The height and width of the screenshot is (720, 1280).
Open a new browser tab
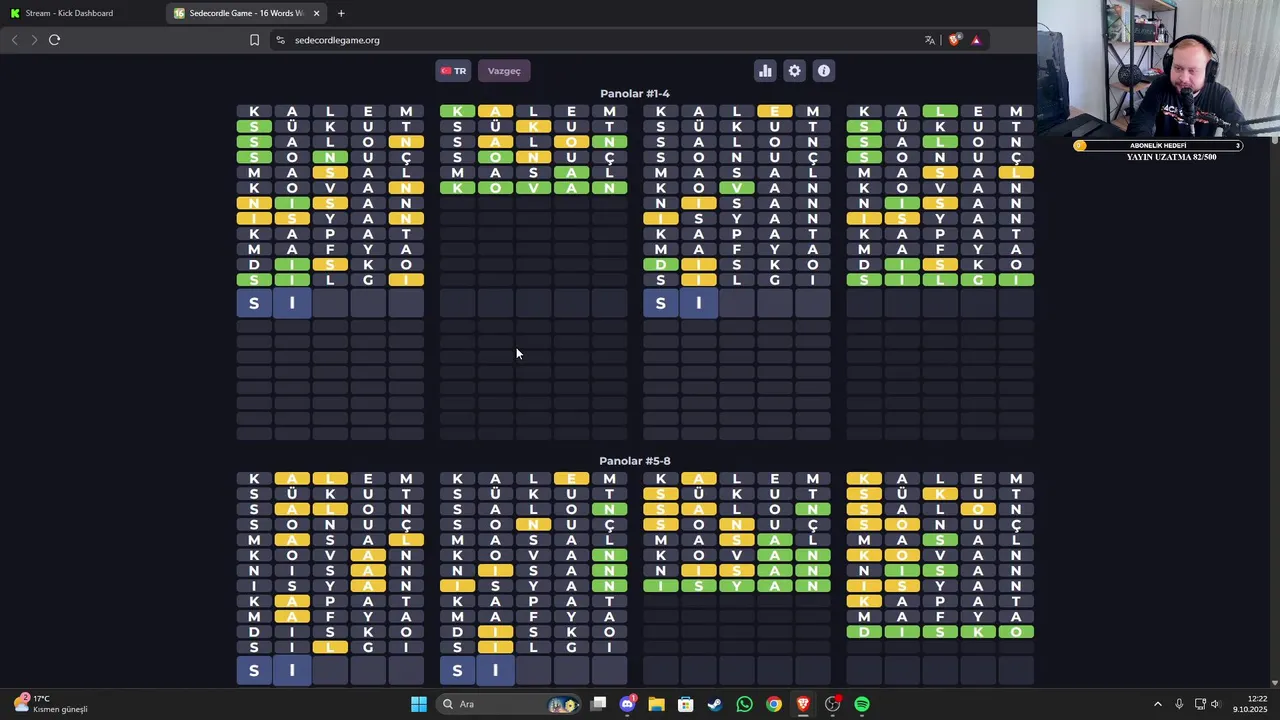341,13
